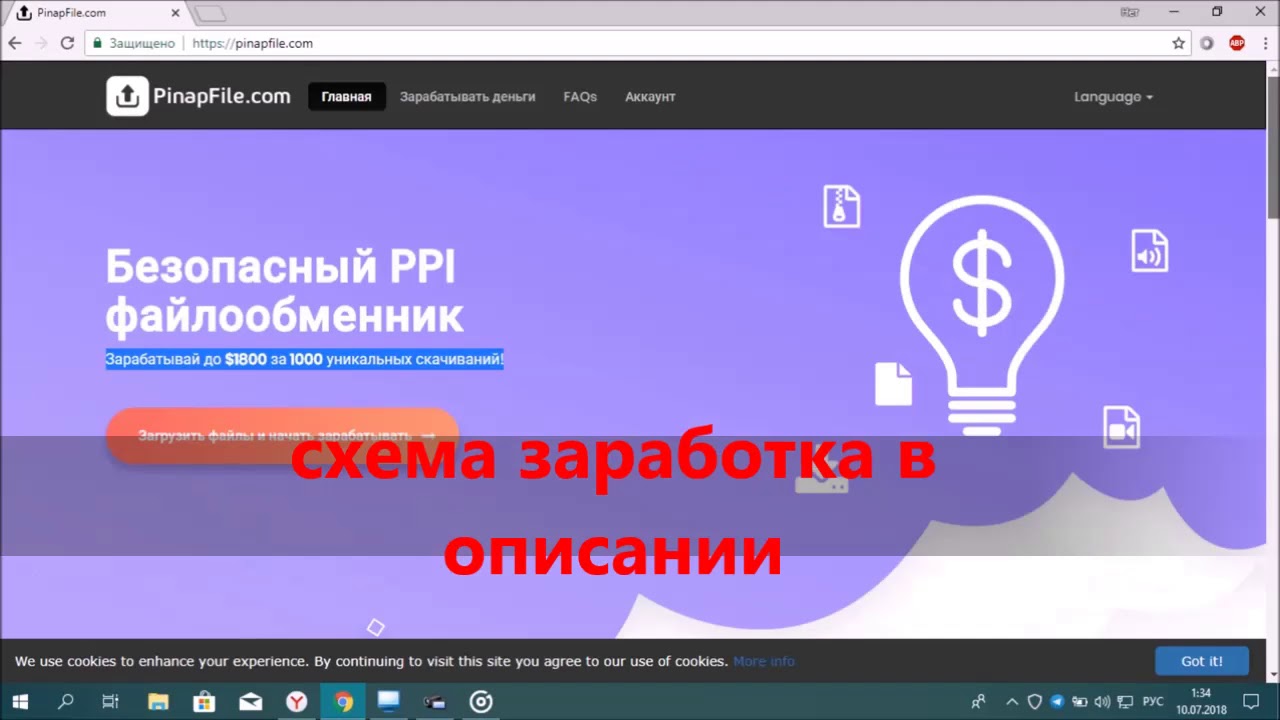Open the FAQs page link
This screenshot has height=720, width=1280.
coord(580,97)
